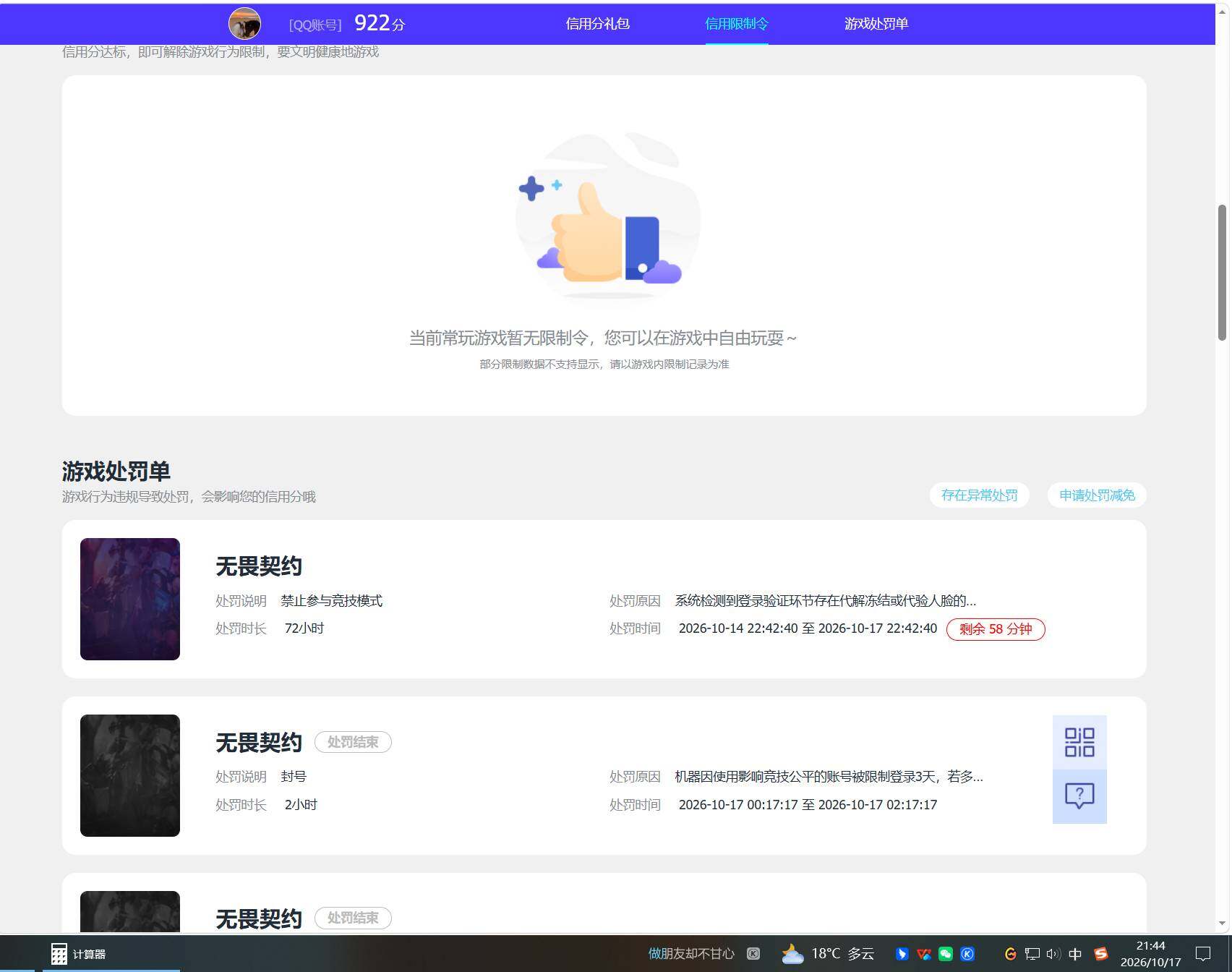
Task: Click the blue bird app icon in taskbar
Action: click(x=902, y=954)
